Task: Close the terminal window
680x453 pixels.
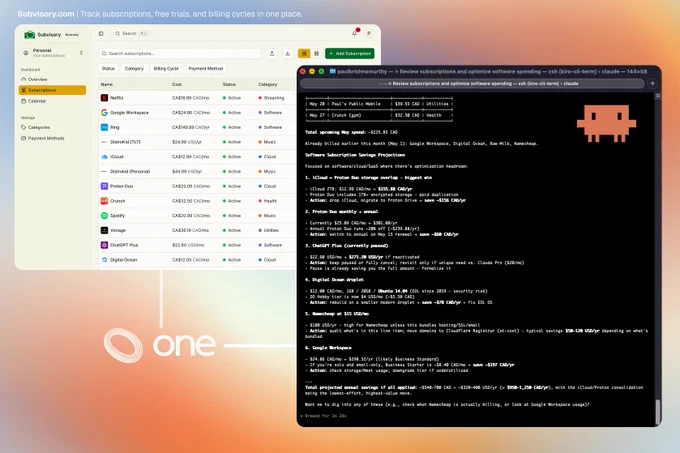Action: pos(303,72)
